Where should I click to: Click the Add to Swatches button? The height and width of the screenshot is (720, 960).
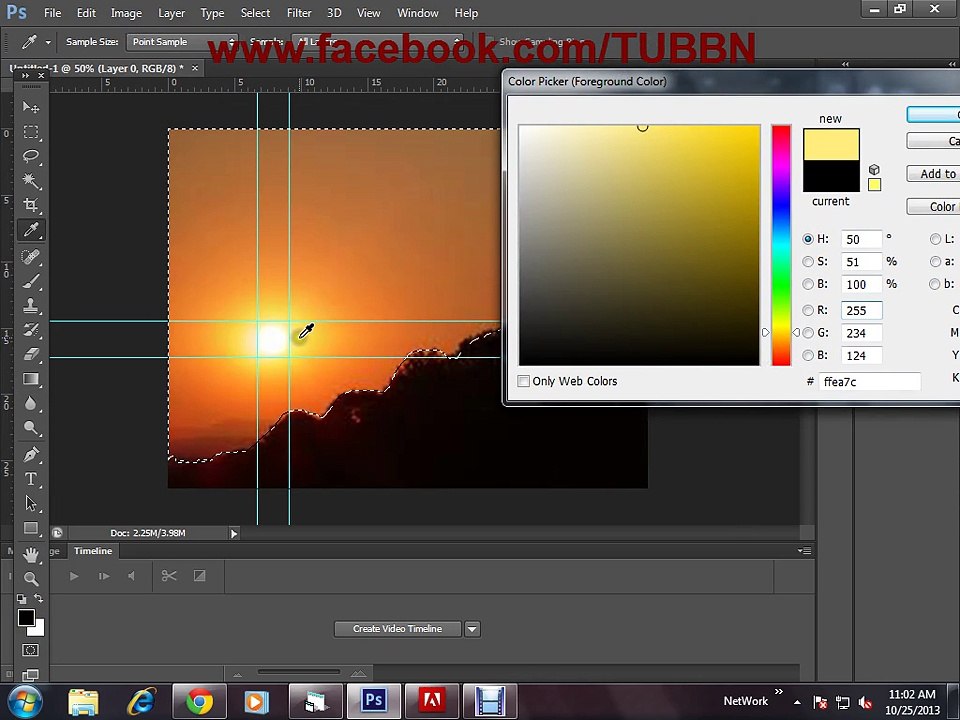pos(933,174)
